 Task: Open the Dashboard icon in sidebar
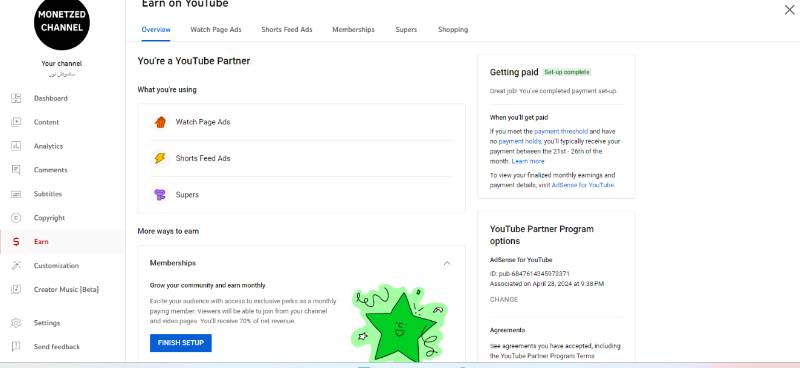point(16,99)
